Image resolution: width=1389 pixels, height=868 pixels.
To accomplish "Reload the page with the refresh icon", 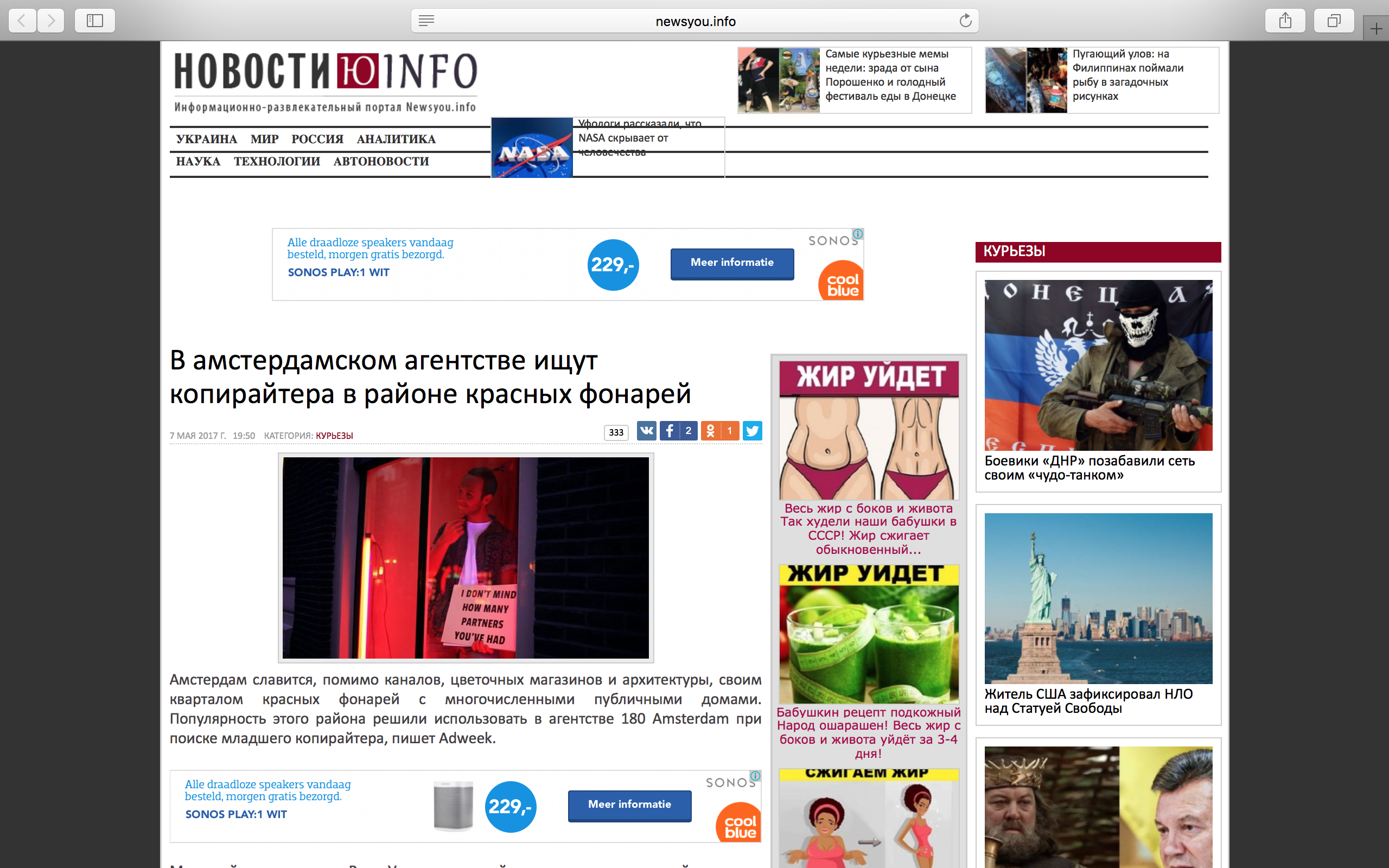I will (x=965, y=21).
